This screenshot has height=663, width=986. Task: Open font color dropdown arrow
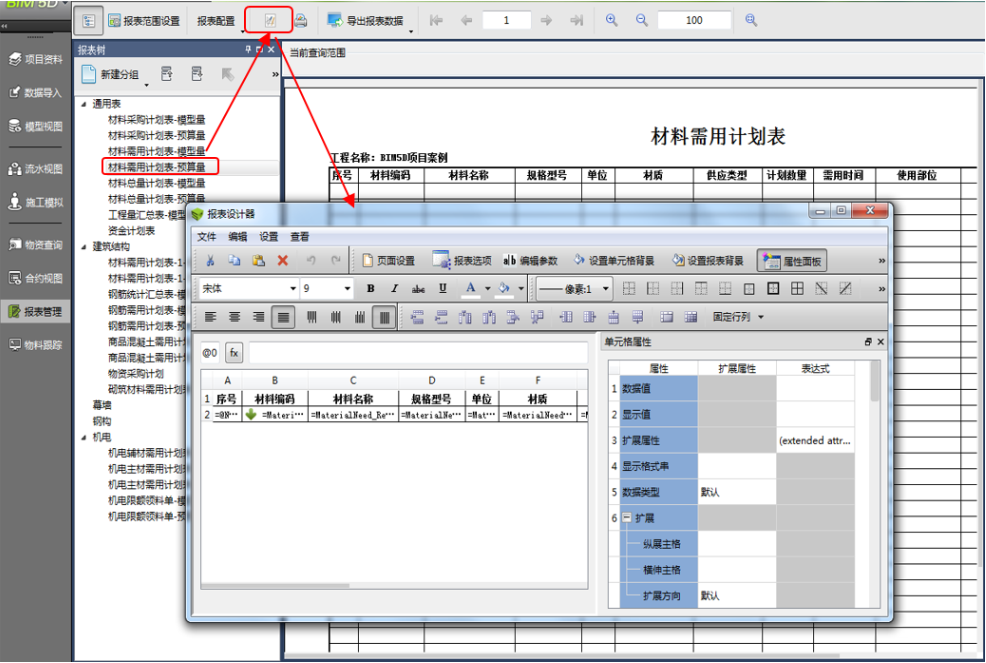click(x=487, y=289)
